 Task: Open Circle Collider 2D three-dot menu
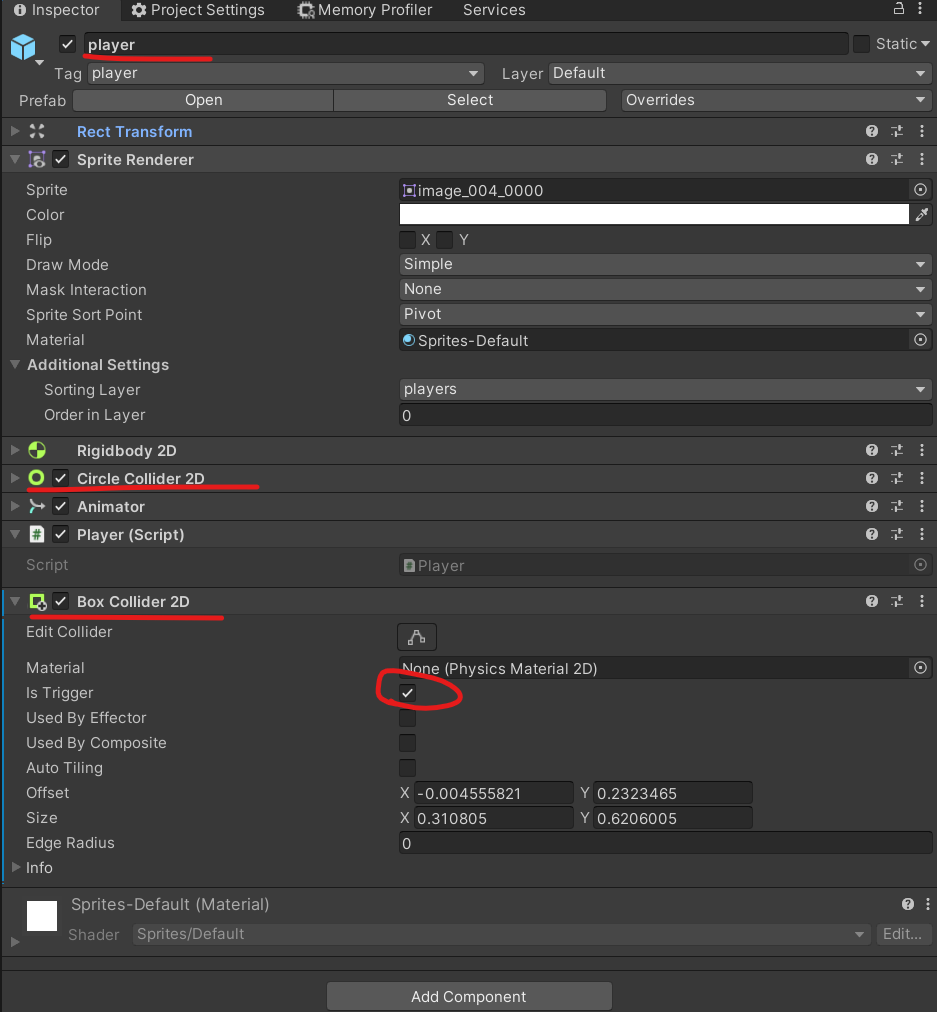click(922, 478)
